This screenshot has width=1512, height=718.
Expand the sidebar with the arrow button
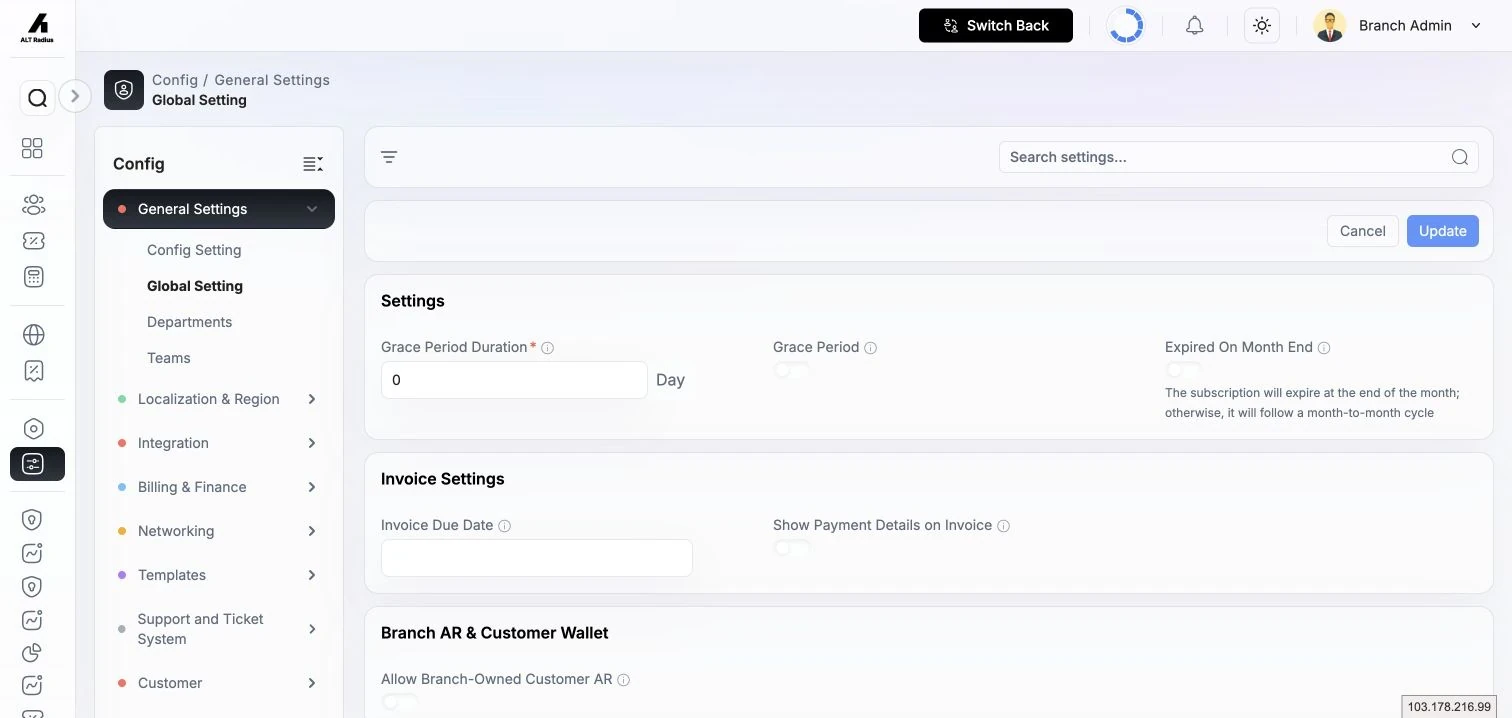coord(75,96)
